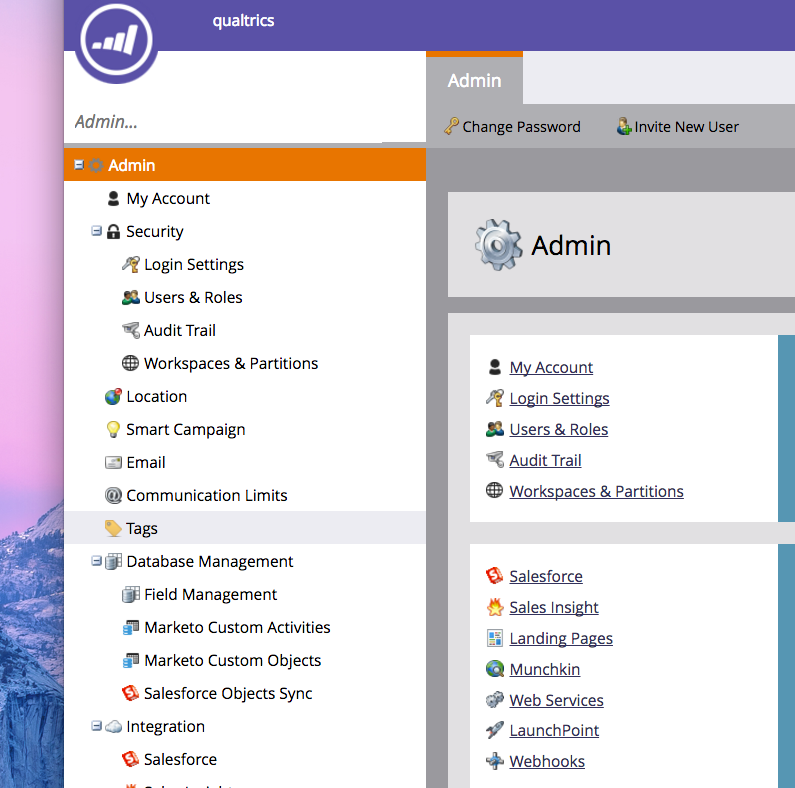Open the Salesforce link in main panel
The height and width of the screenshot is (788, 795).
[x=546, y=576]
